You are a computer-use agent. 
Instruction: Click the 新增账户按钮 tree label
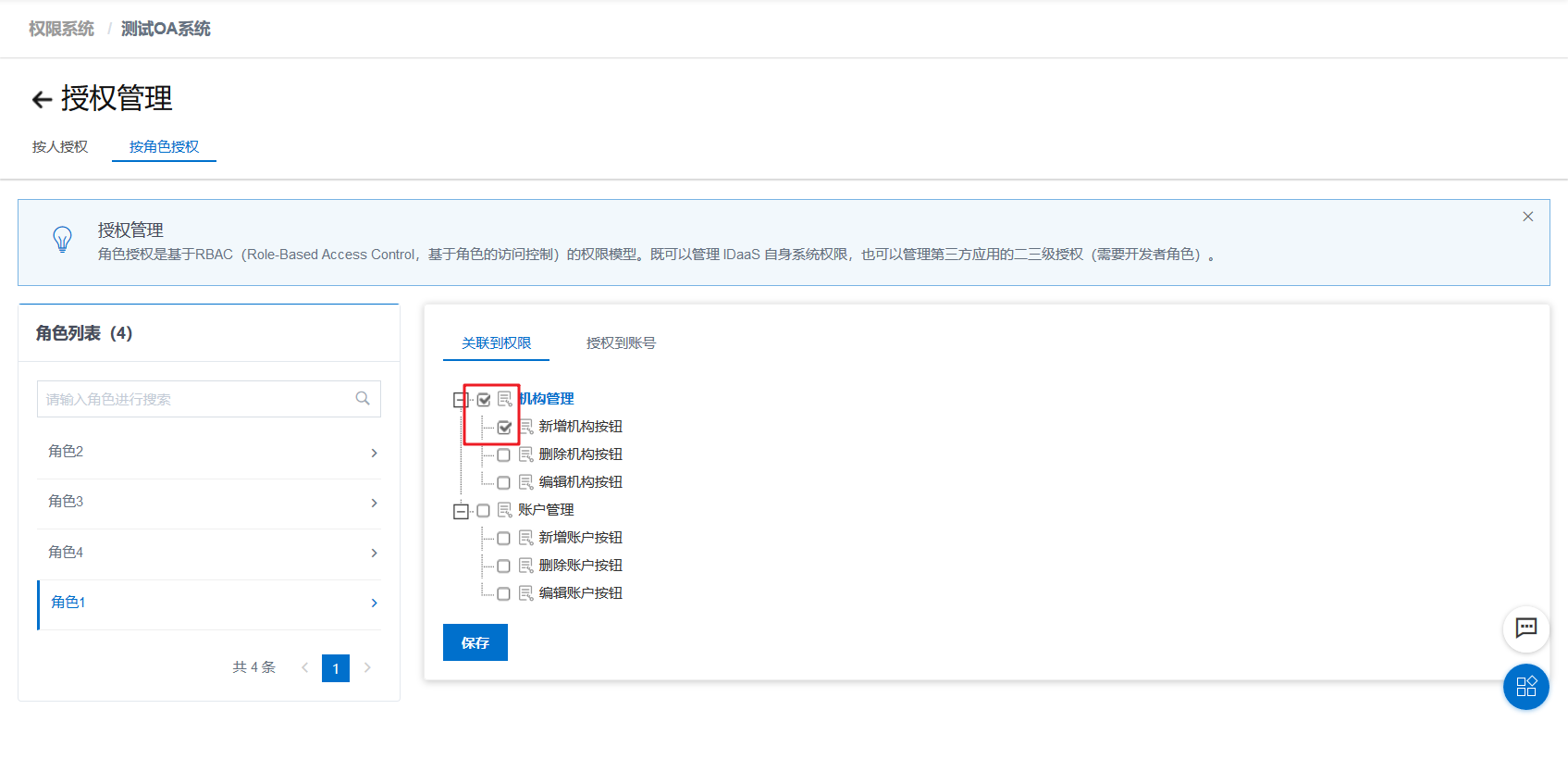click(x=581, y=538)
